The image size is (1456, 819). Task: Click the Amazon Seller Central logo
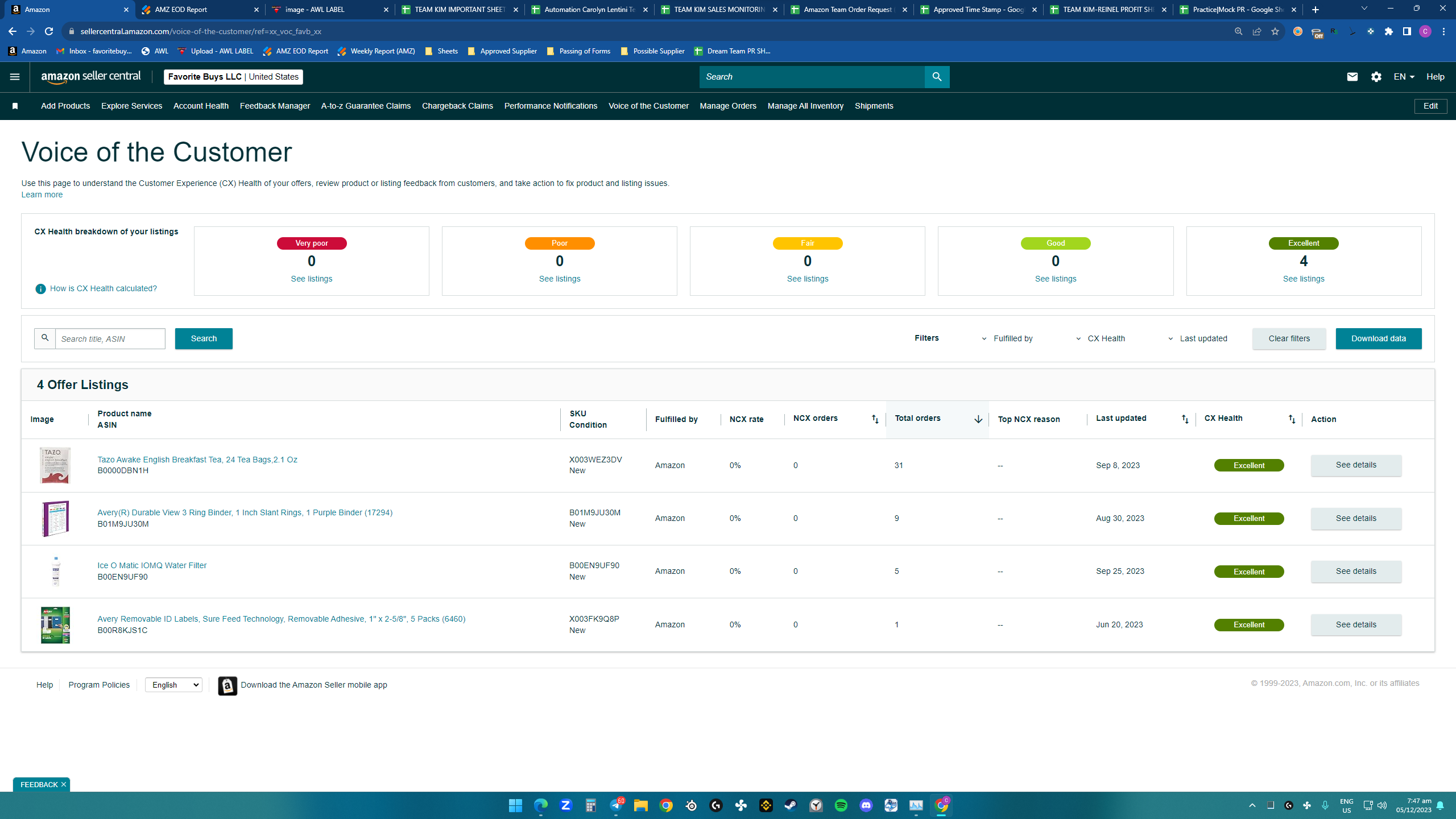(91, 77)
